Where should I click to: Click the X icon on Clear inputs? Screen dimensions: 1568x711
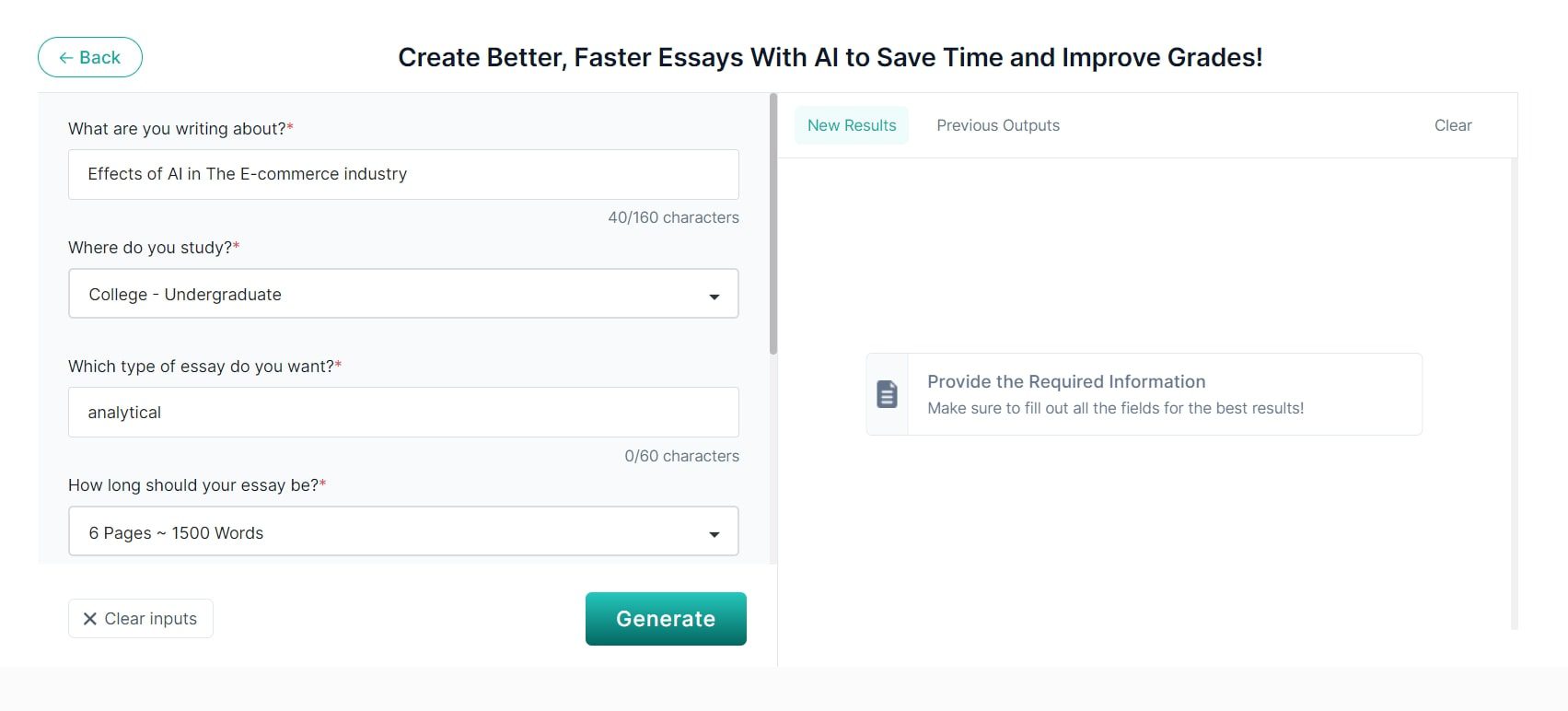(89, 618)
